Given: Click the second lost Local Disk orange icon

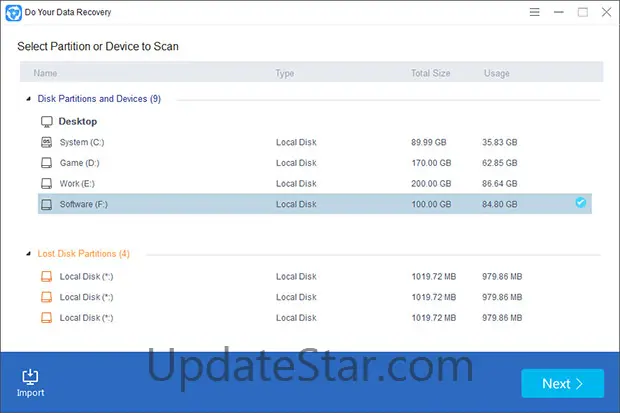Looking at the screenshot, I should pos(47,297).
